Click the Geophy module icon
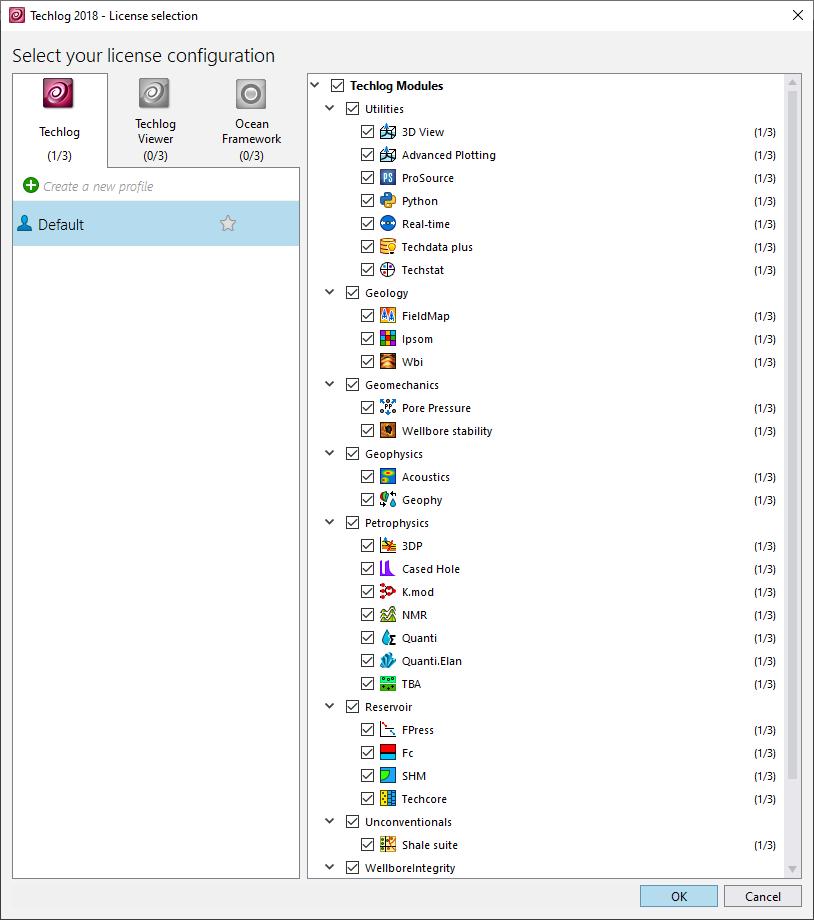 click(387, 499)
